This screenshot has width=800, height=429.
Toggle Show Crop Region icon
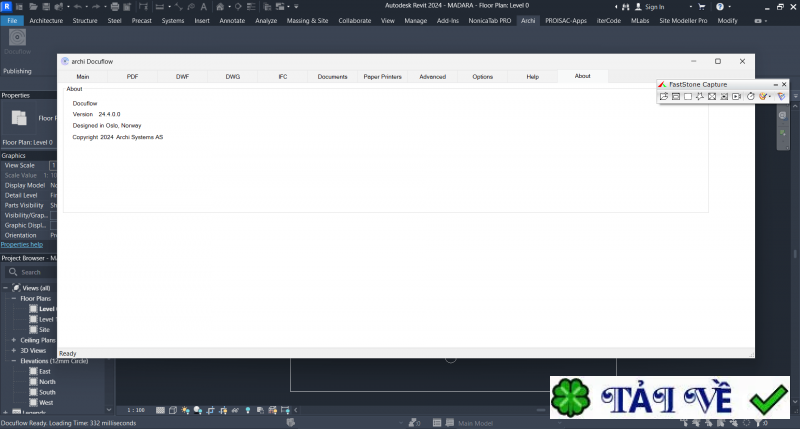(223, 410)
